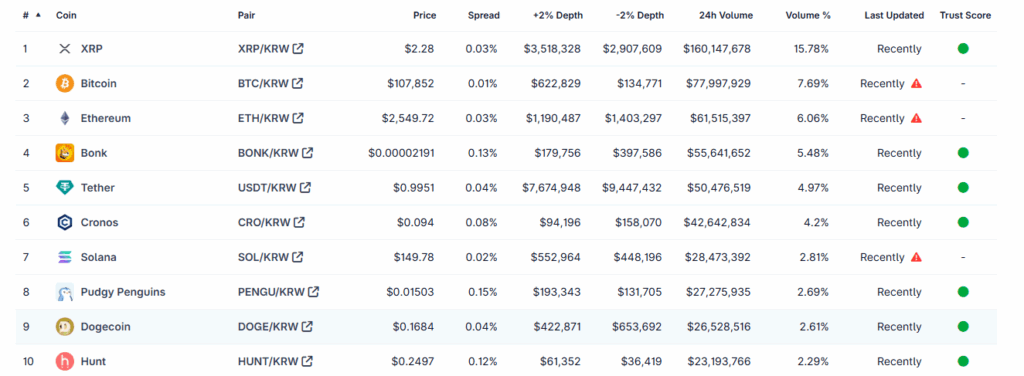
Task: Open the XRP coin name link
Action: (x=91, y=49)
